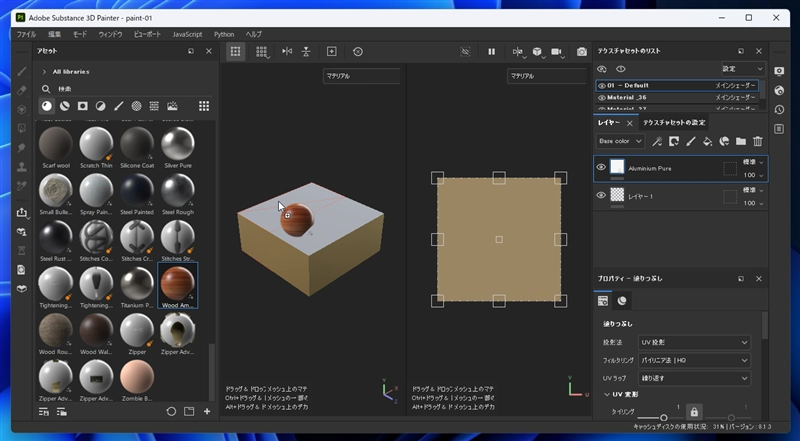The width and height of the screenshot is (800, 441).
Task: Open blend mode dropdown for Aluminium Pure layer
Action: coord(754,162)
